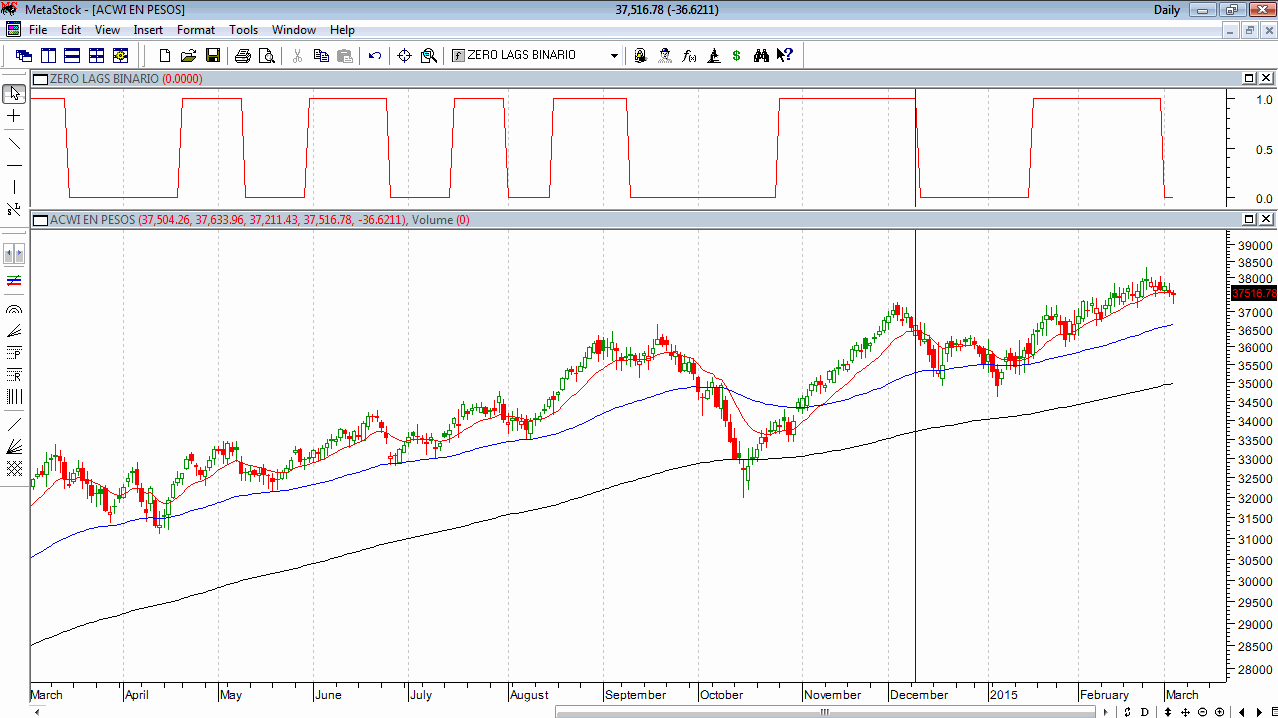Viewport: 1278px width, 718px height.
Task: Click the scrollbar left arrow at bottom
Action: (x=39, y=712)
